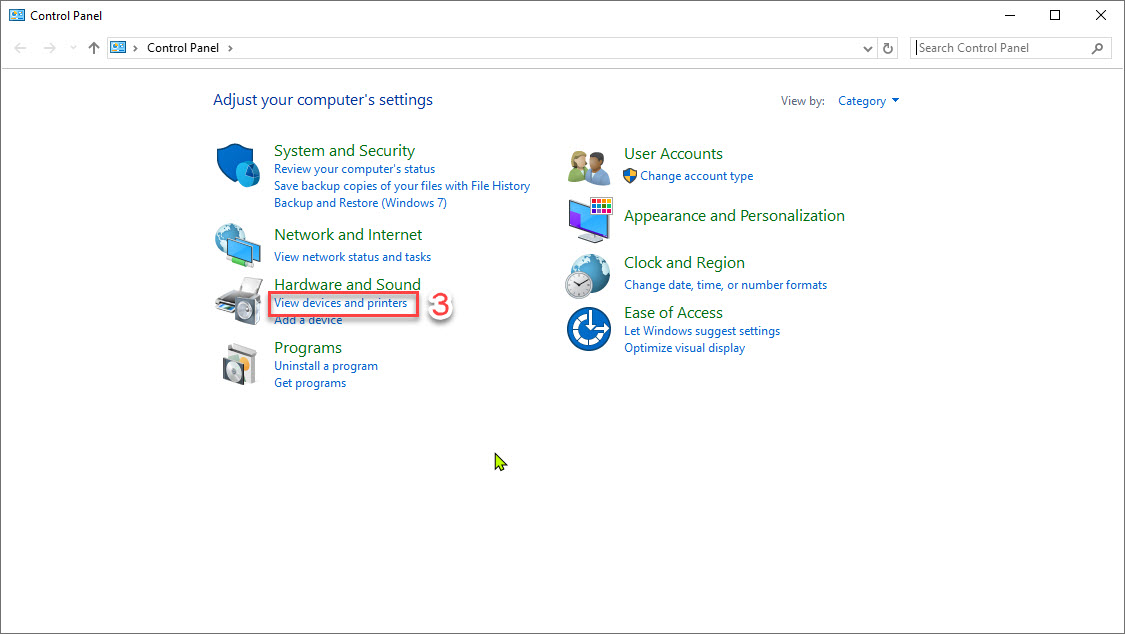Image resolution: width=1125 pixels, height=634 pixels.
Task: Click the Forward arrow in navigation bar
Action: [50, 48]
